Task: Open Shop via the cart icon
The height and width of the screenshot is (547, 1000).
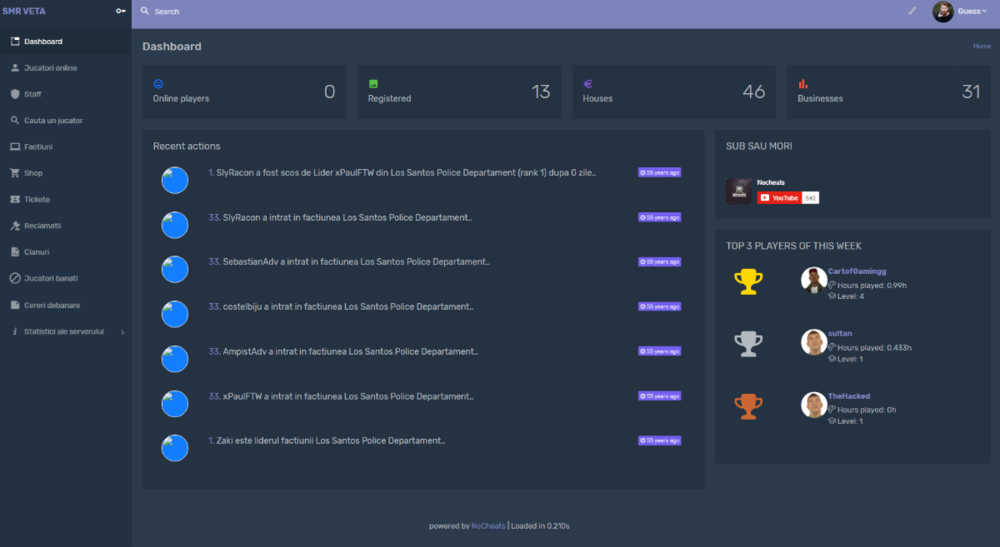Action: tap(15, 173)
